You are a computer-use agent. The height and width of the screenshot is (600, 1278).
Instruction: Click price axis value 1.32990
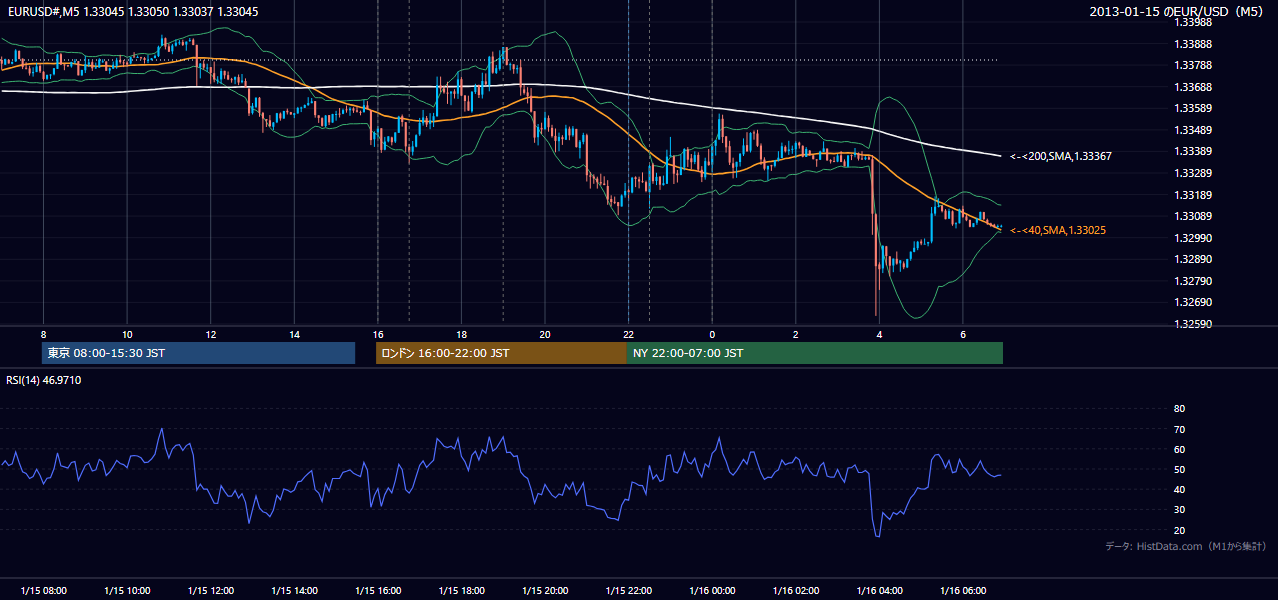click(x=1193, y=238)
